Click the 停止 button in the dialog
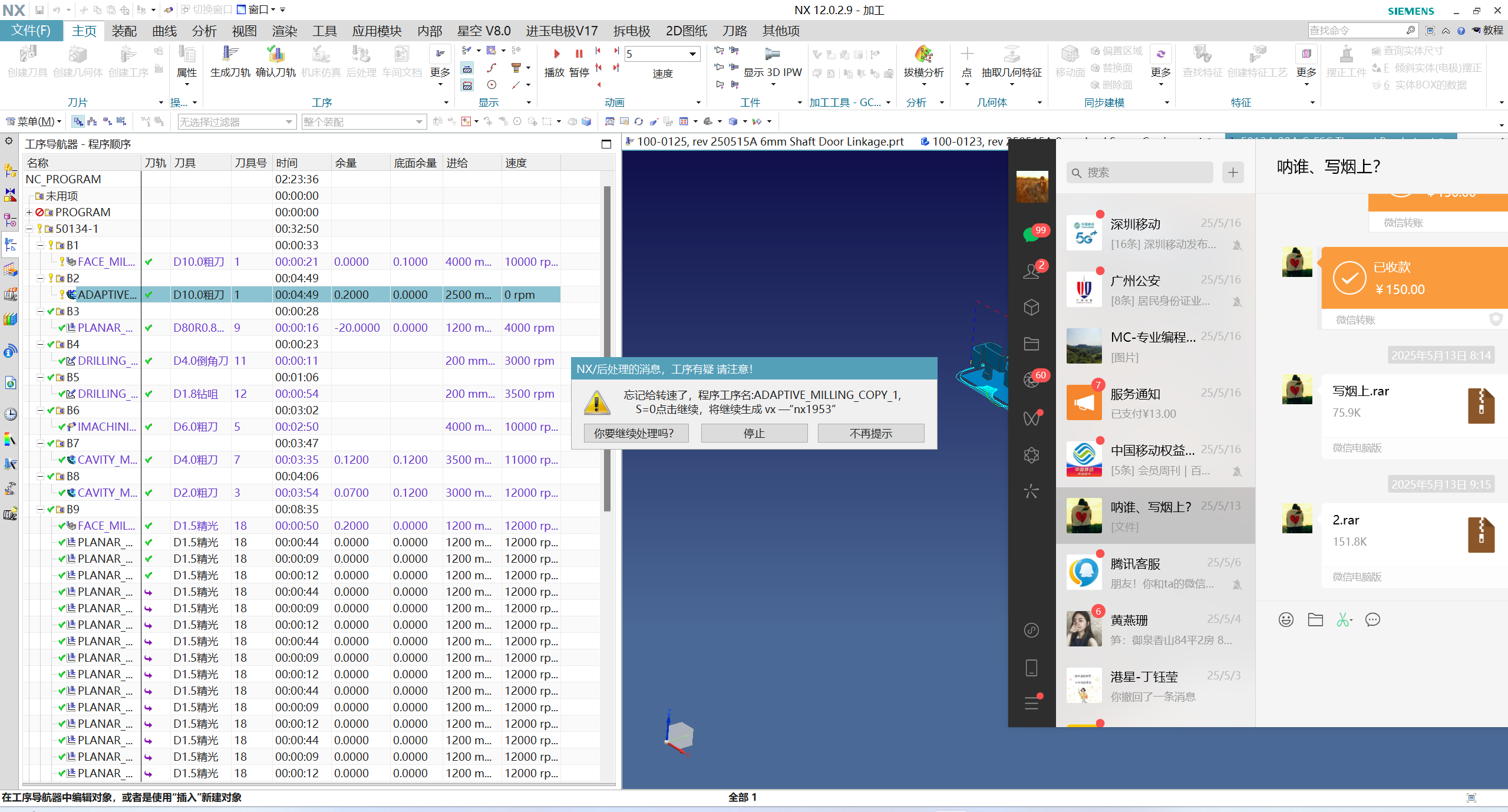Viewport: 1508px width, 812px height. pos(754,433)
